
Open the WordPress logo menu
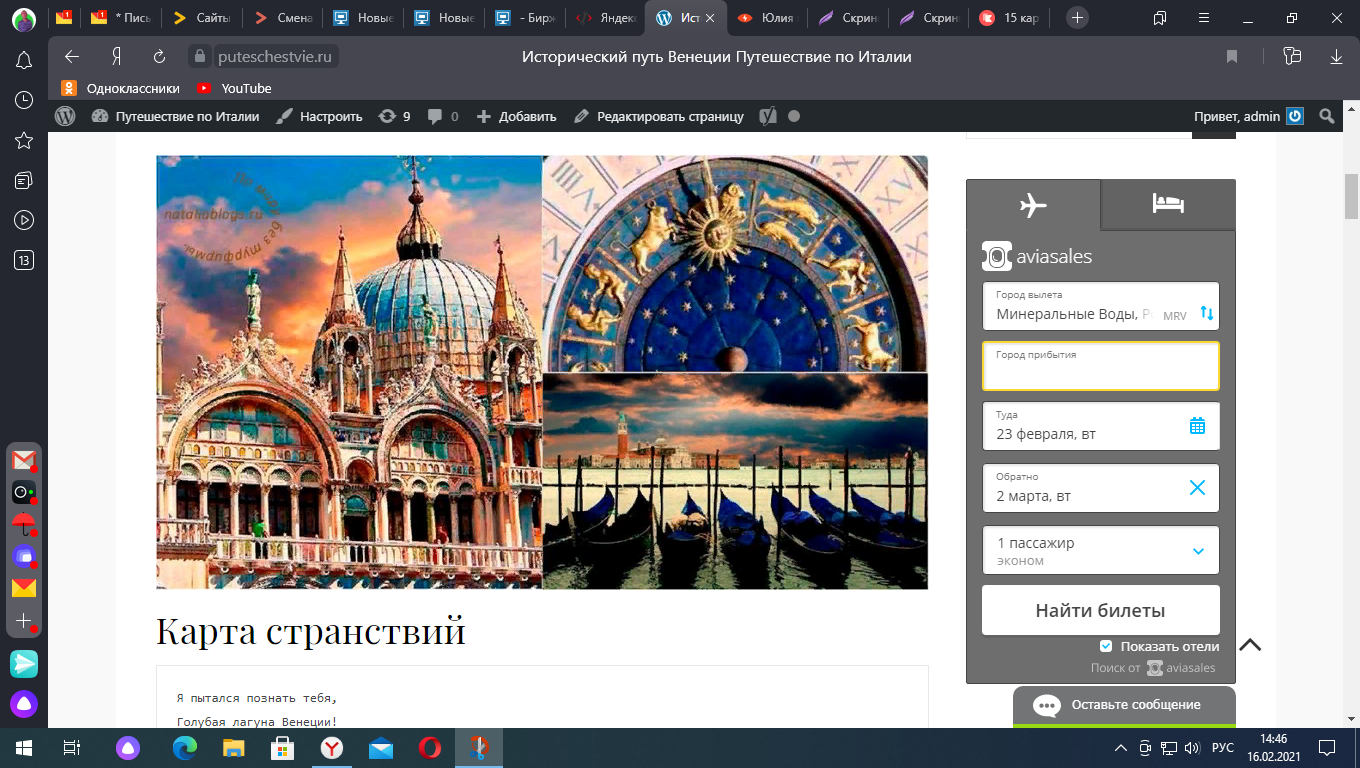coord(65,116)
